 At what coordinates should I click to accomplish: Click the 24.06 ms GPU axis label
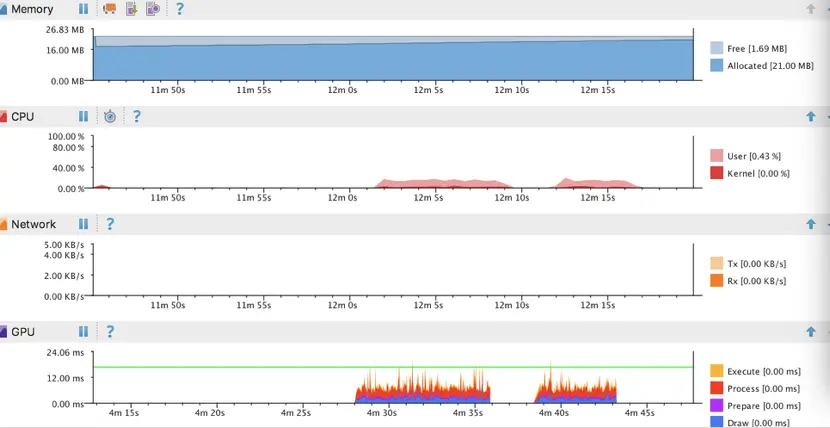click(x=65, y=353)
